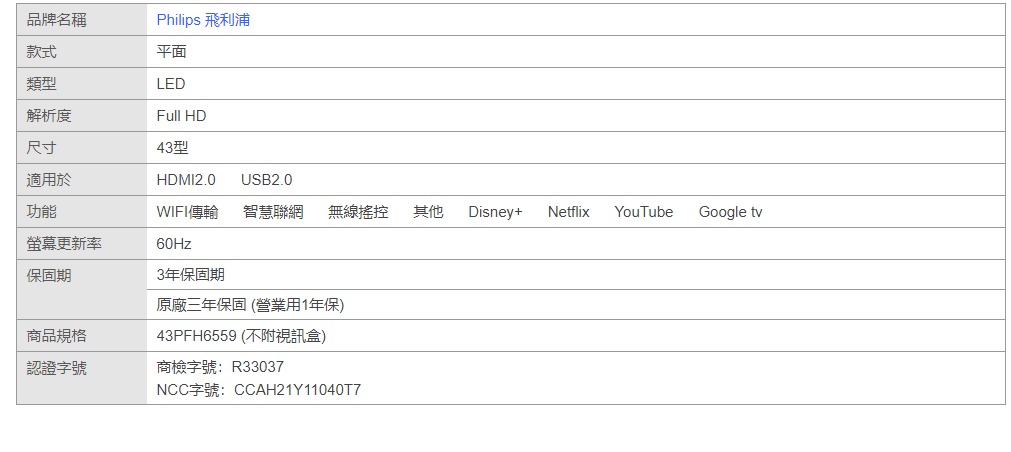The width and height of the screenshot is (1011, 452).
Task: Click the 其他 feature text
Action: [428, 211]
